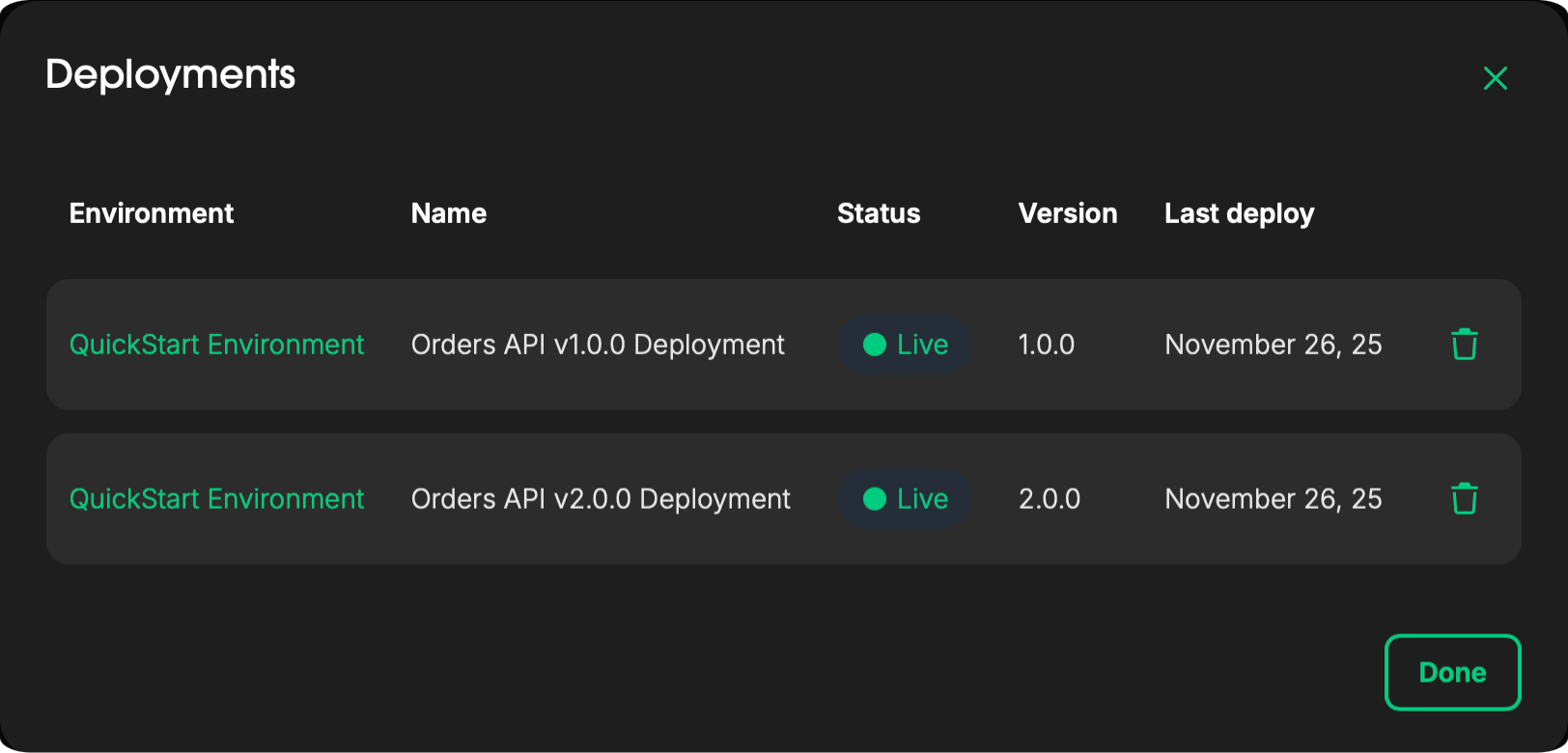Screen dimensions: 1568x753
Task: Click the first row's November 26, 25 date
Action: pyautogui.click(x=1274, y=345)
